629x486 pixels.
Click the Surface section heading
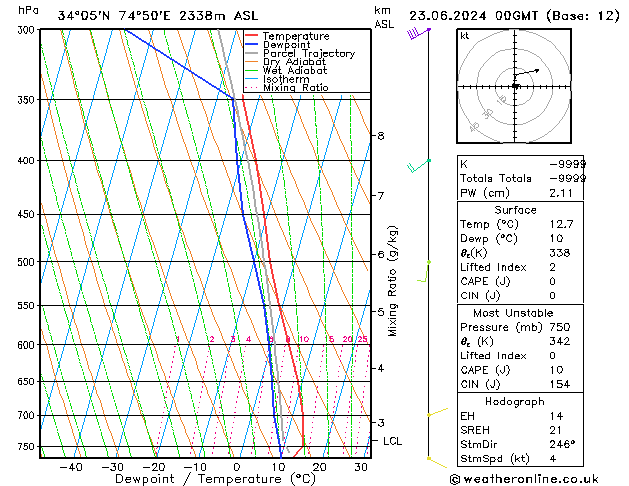pos(515,210)
